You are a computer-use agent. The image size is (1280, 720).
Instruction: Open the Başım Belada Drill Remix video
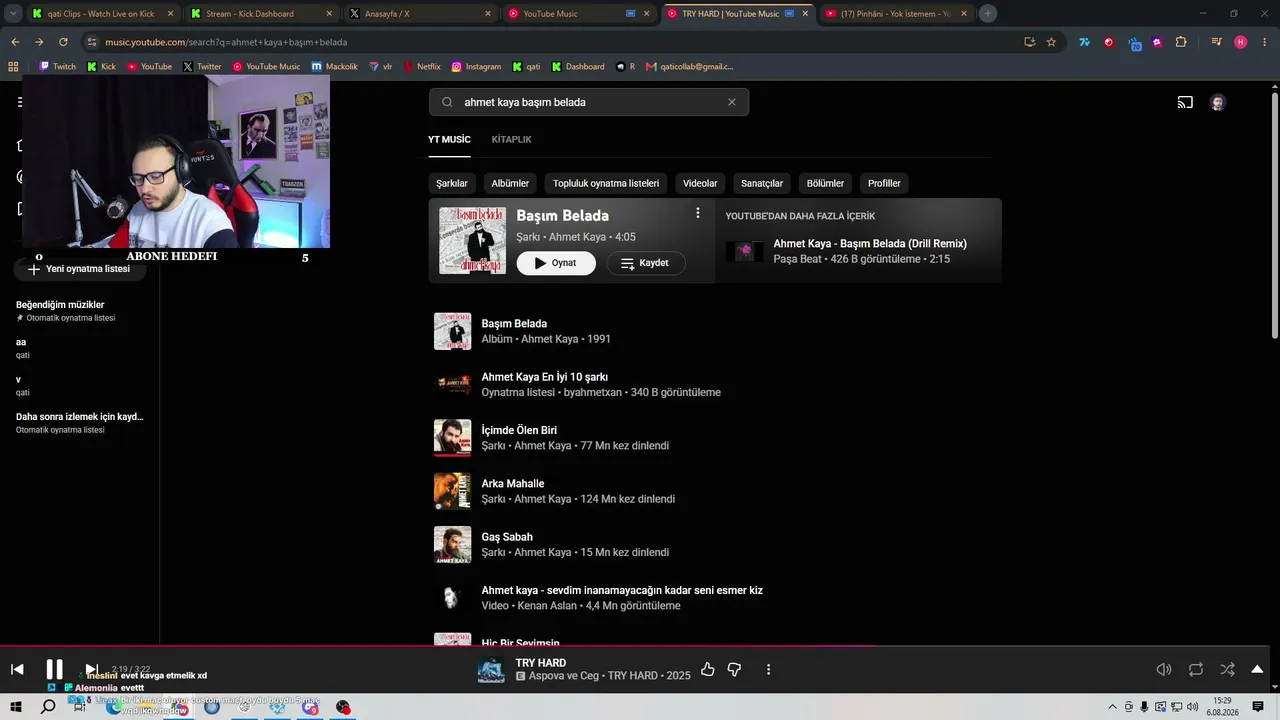pyautogui.click(x=870, y=243)
